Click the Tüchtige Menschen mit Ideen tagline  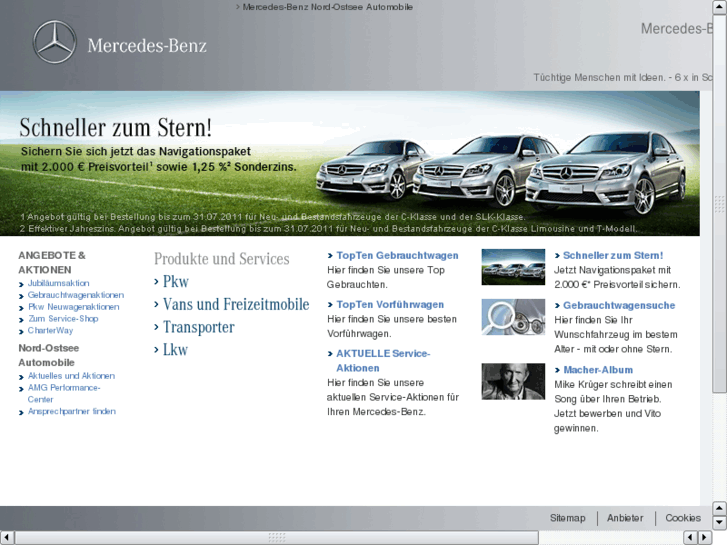pyautogui.click(x=623, y=77)
